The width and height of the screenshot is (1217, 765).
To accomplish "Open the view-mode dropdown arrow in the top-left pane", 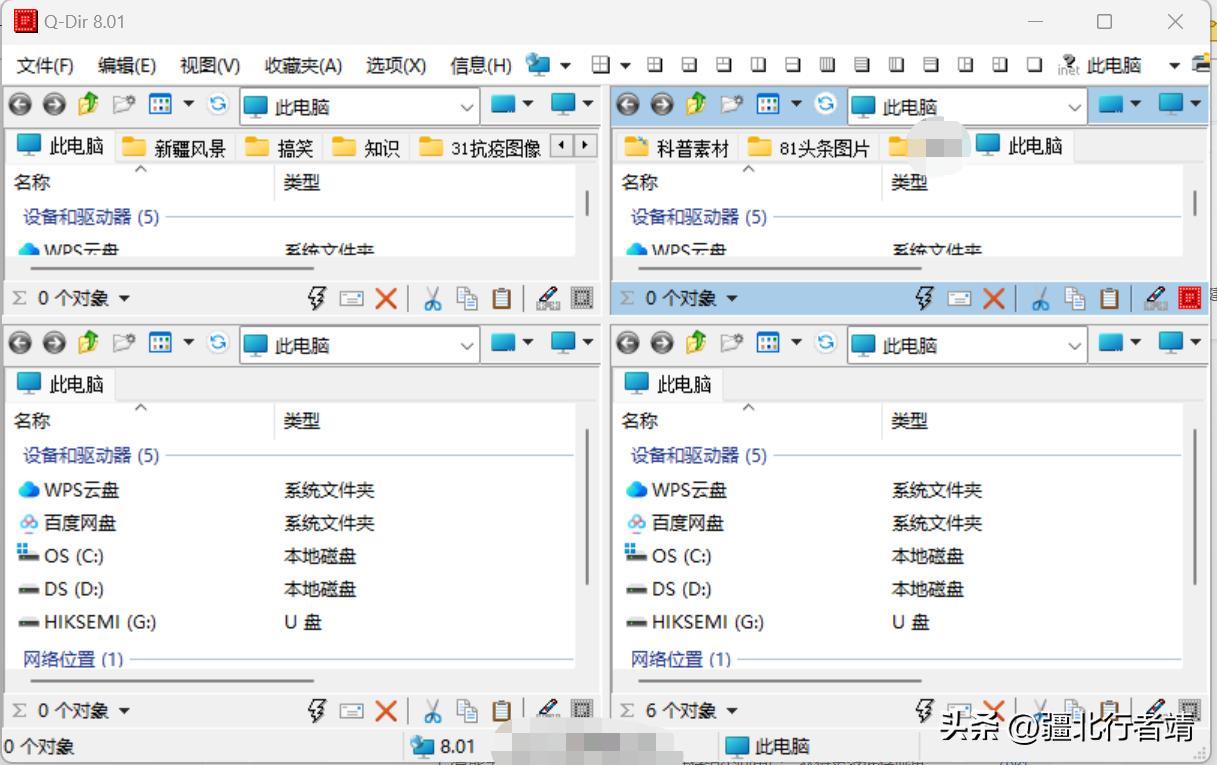I will click(188, 104).
